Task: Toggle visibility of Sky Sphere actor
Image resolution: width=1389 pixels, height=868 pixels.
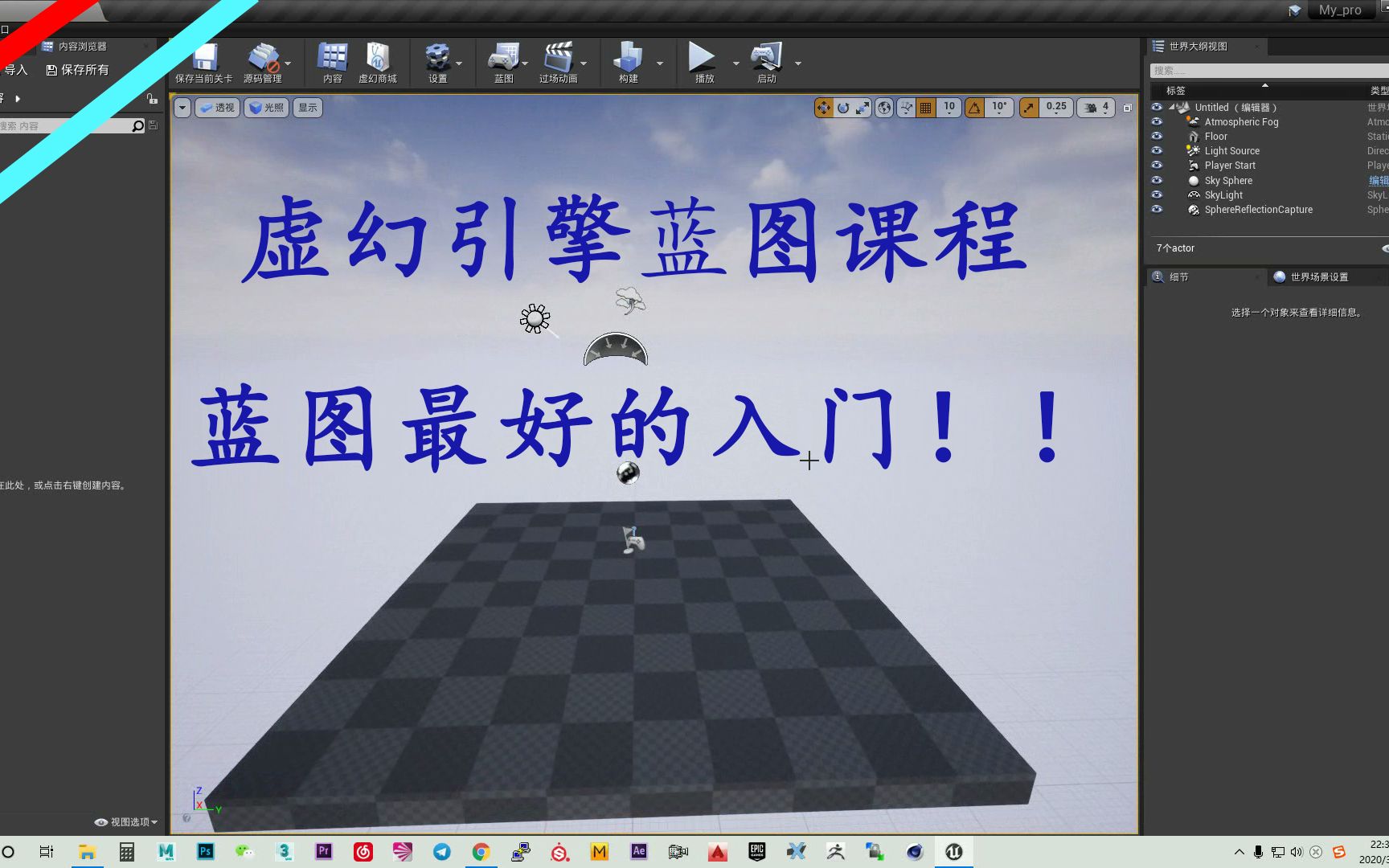Action: [x=1157, y=180]
